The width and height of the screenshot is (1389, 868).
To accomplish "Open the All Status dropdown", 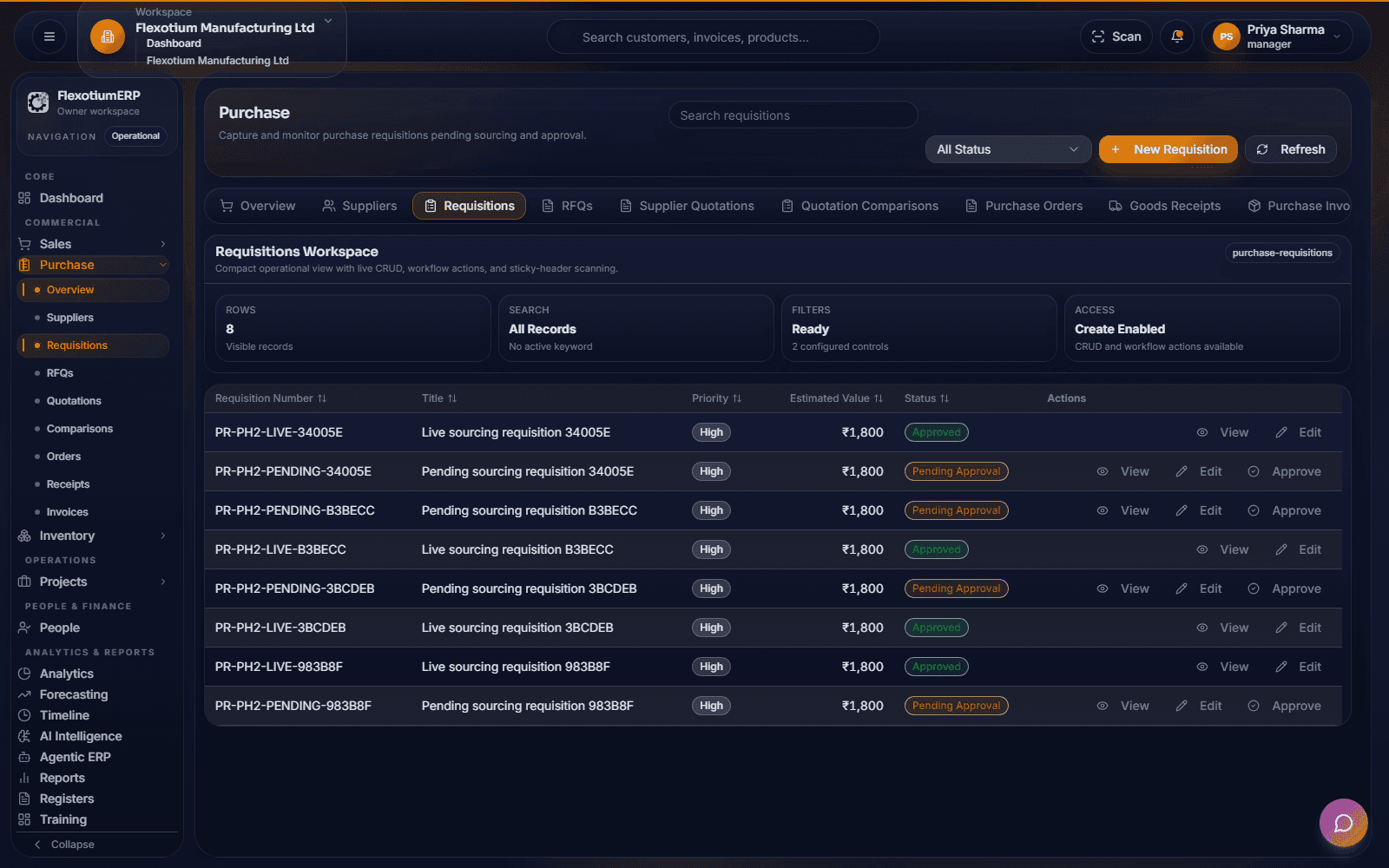I will click(1008, 149).
